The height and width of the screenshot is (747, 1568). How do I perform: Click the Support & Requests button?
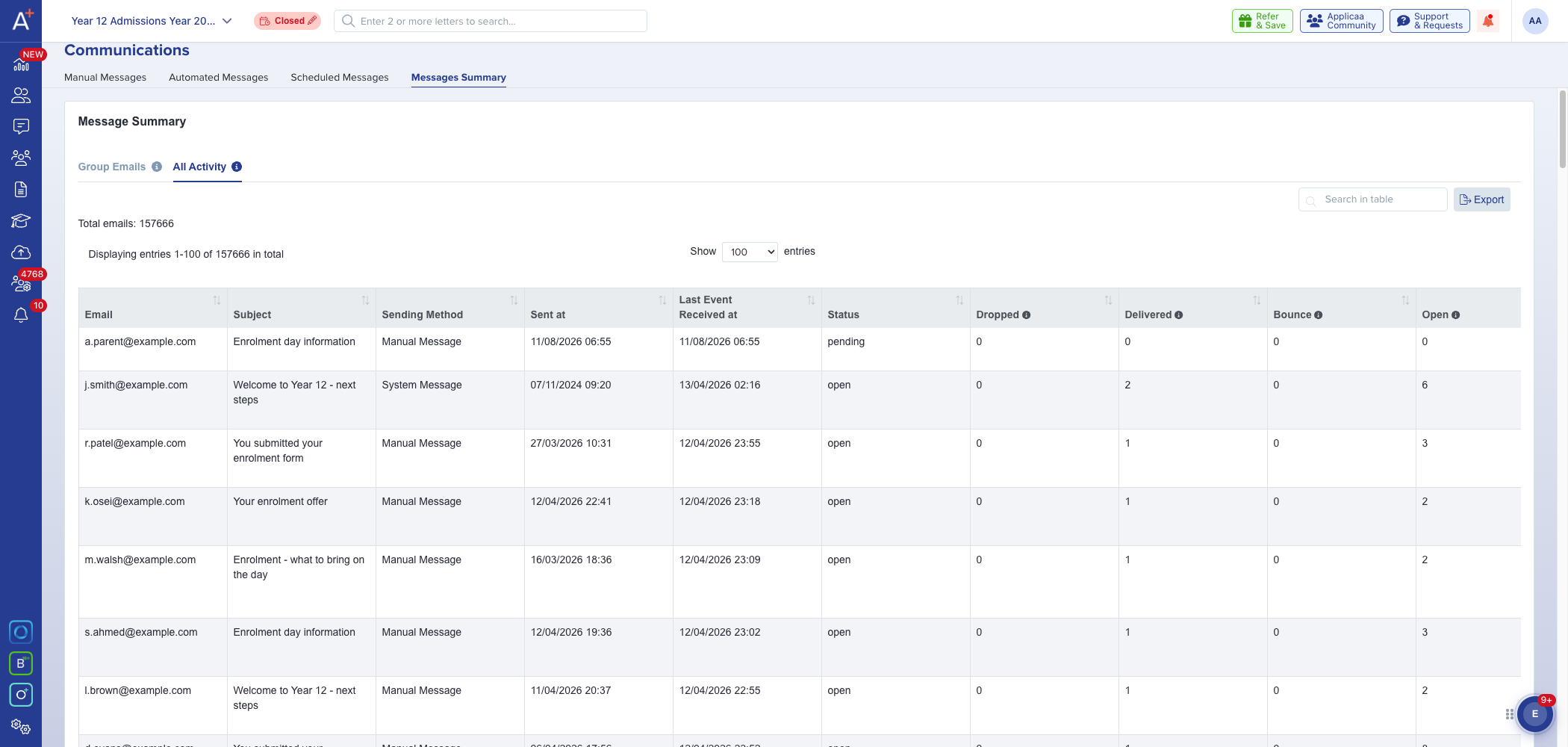[1430, 21]
